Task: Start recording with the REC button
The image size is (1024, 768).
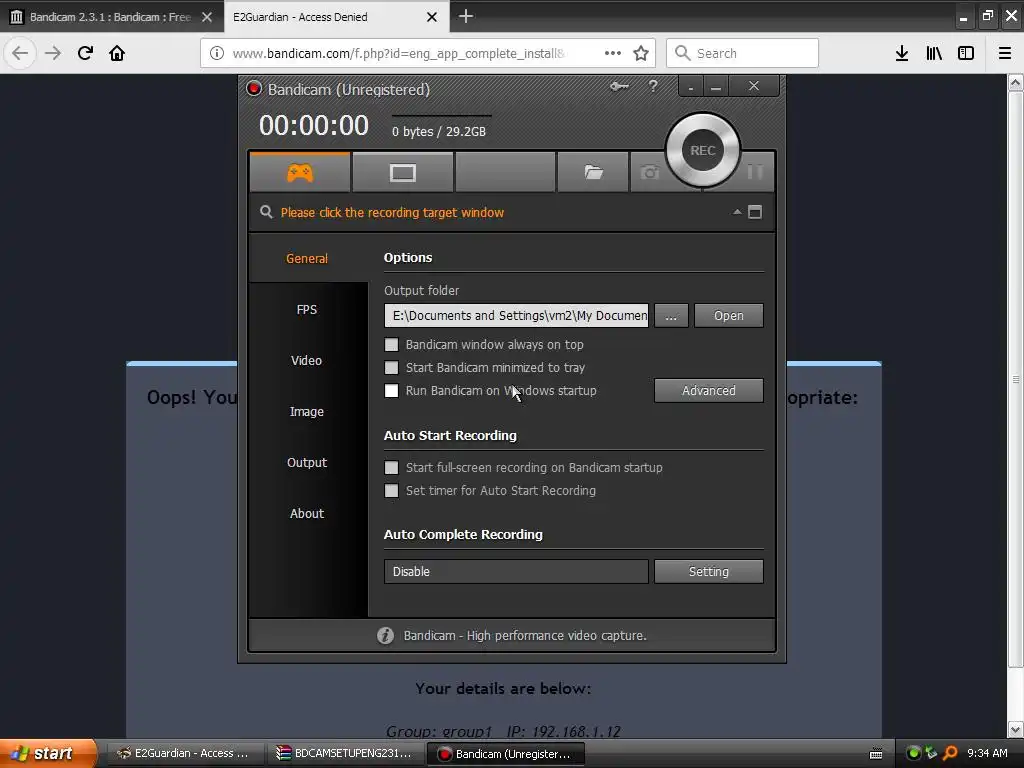Action: click(x=703, y=150)
